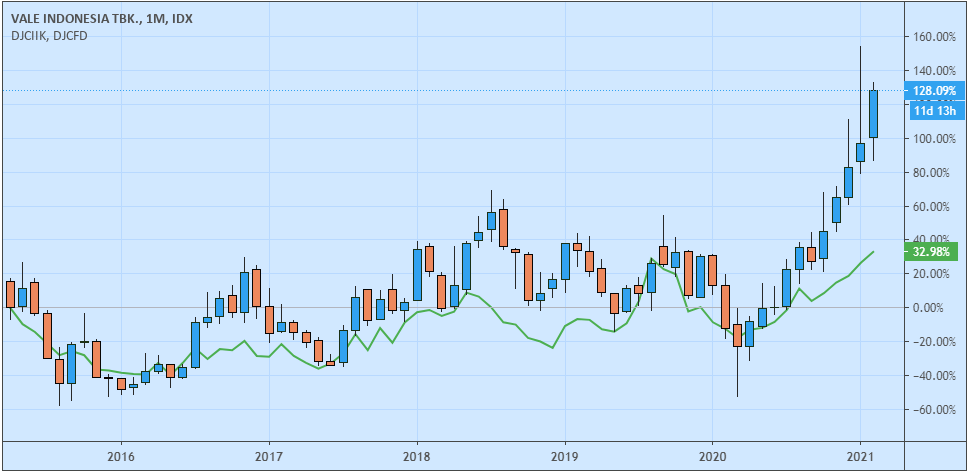The width and height of the screenshot is (972, 473).
Task: Click the 80.00% label on price axis
Action: point(935,173)
